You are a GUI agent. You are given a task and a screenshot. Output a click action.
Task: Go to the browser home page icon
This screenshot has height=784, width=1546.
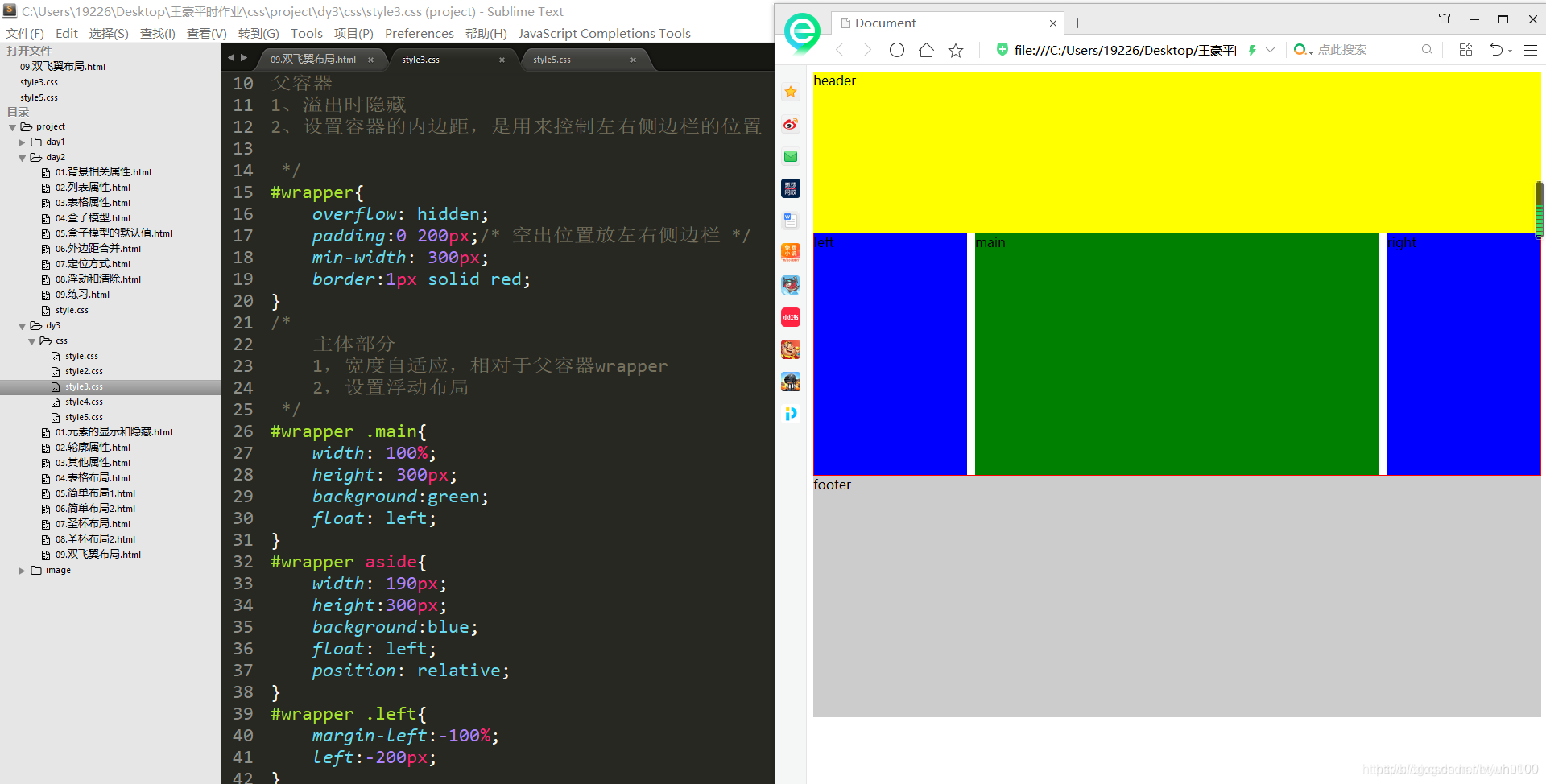[x=926, y=50]
